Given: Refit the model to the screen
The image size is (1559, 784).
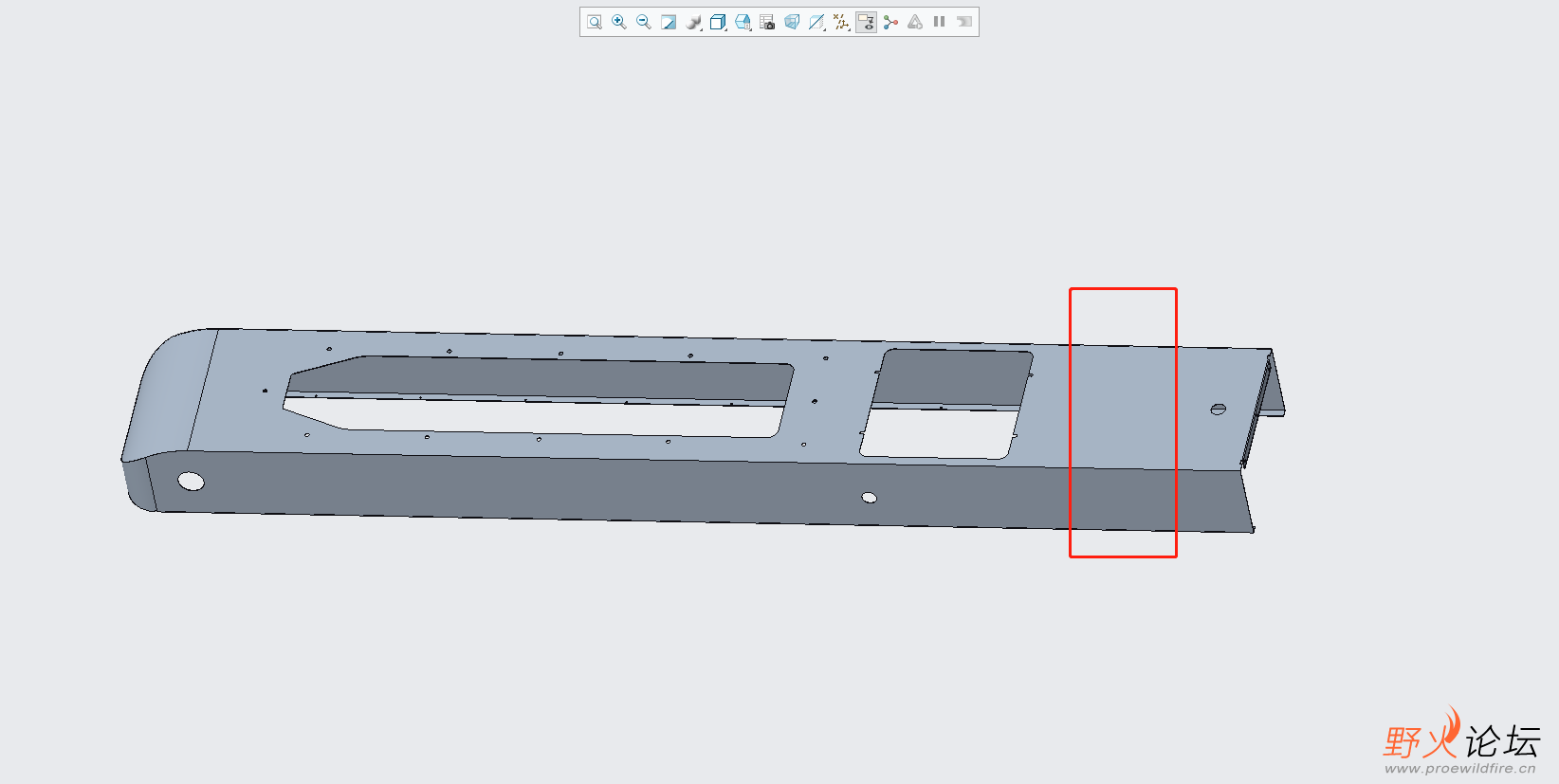Looking at the screenshot, I should (x=595, y=22).
